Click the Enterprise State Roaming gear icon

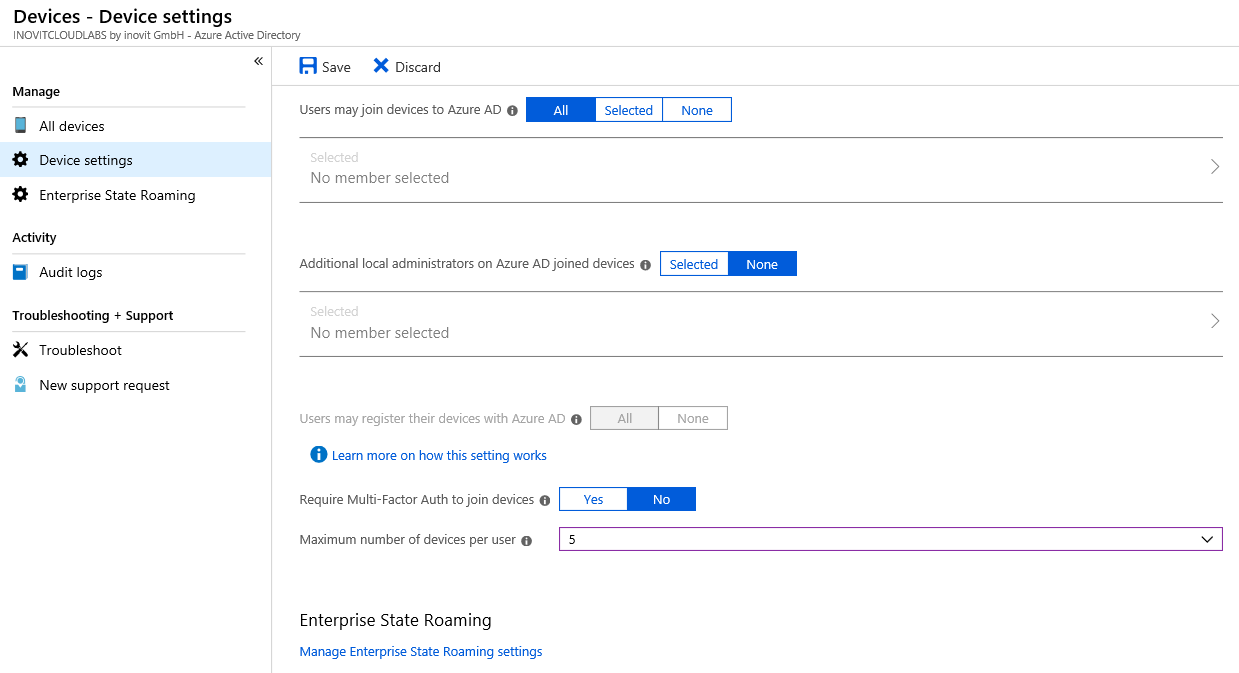(x=20, y=195)
